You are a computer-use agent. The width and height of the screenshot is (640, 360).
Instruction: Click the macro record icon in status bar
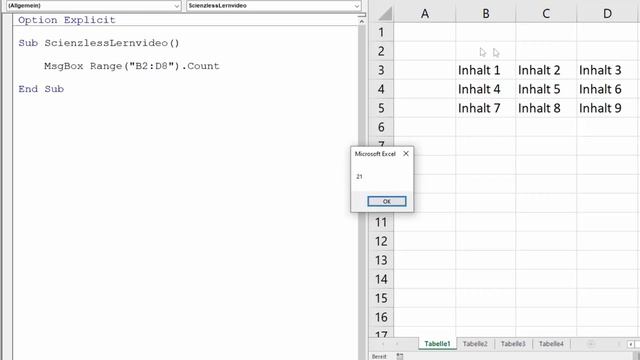[x=400, y=356]
